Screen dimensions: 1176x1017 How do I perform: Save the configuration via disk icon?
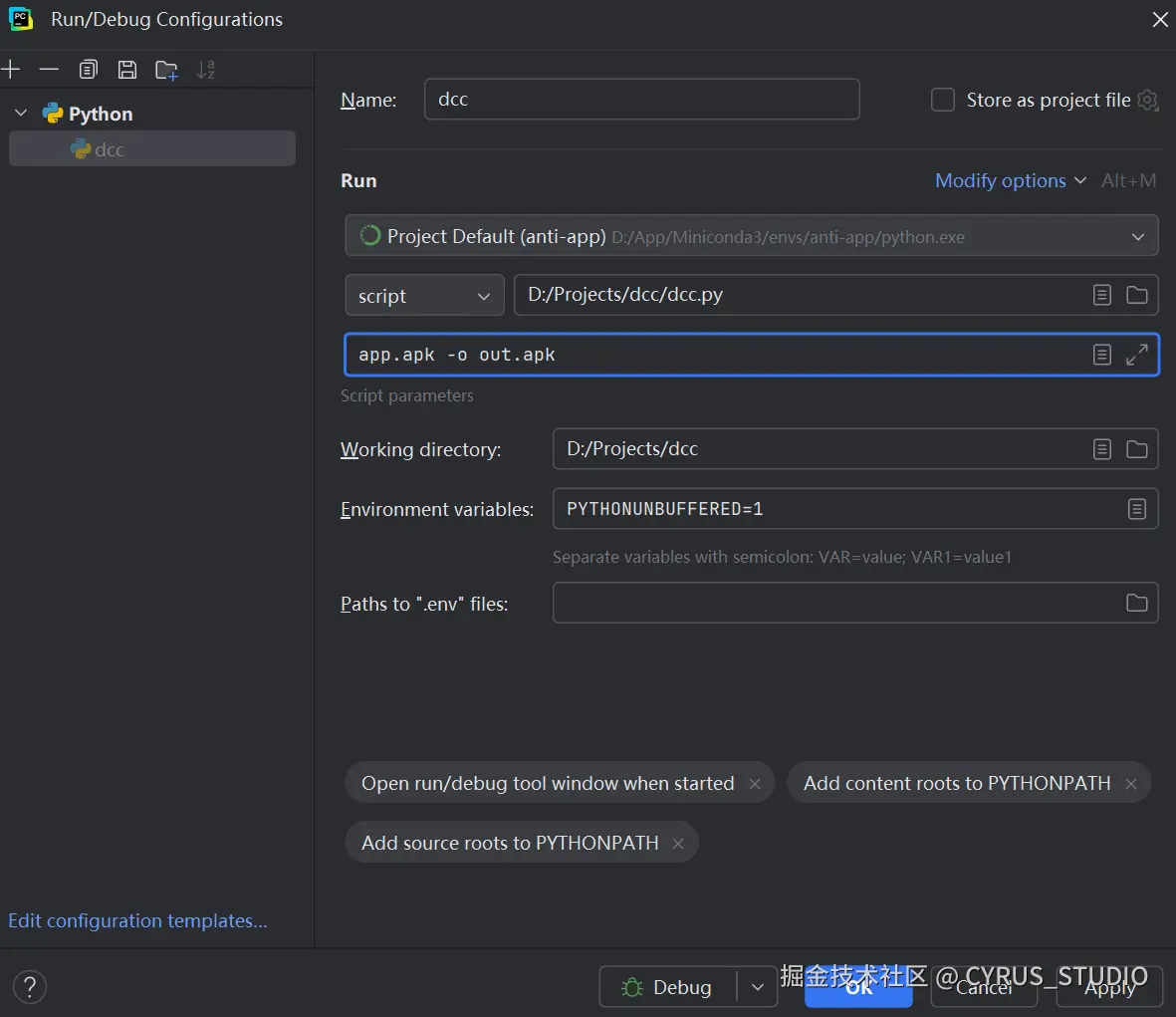click(127, 70)
